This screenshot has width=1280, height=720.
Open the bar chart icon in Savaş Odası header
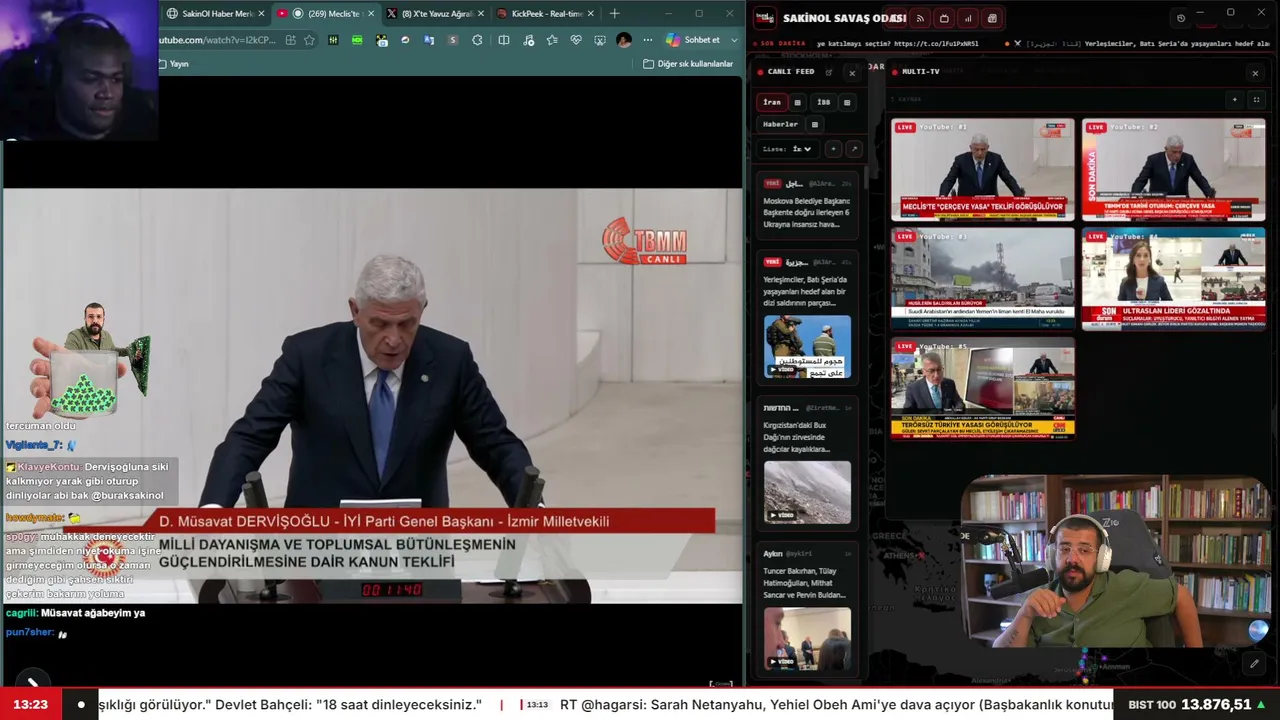click(x=968, y=18)
